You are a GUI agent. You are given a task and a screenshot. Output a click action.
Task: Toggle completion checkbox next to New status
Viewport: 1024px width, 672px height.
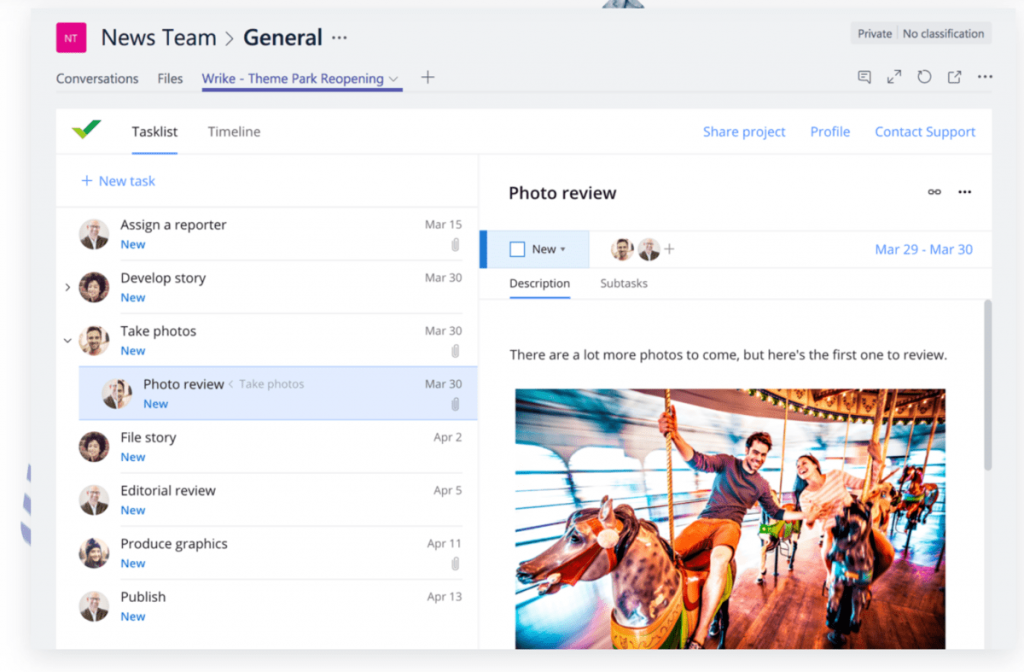point(516,248)
